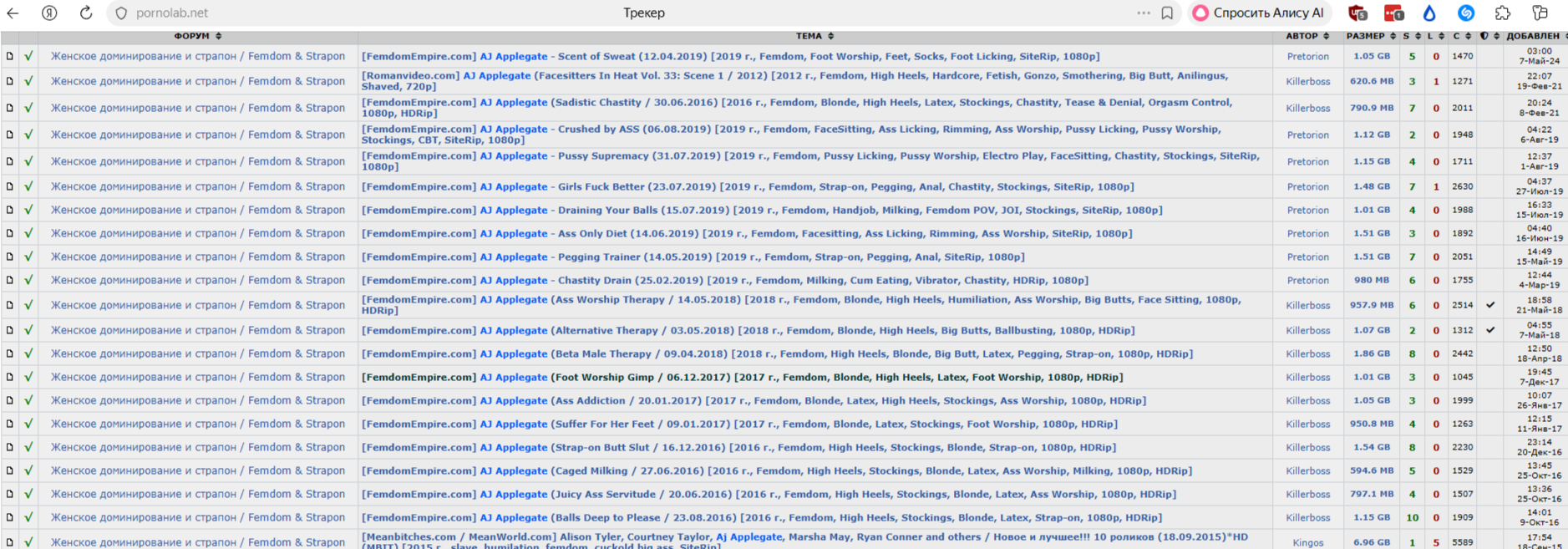Bookmark this page with the bookmark icon

[1167, 13]
